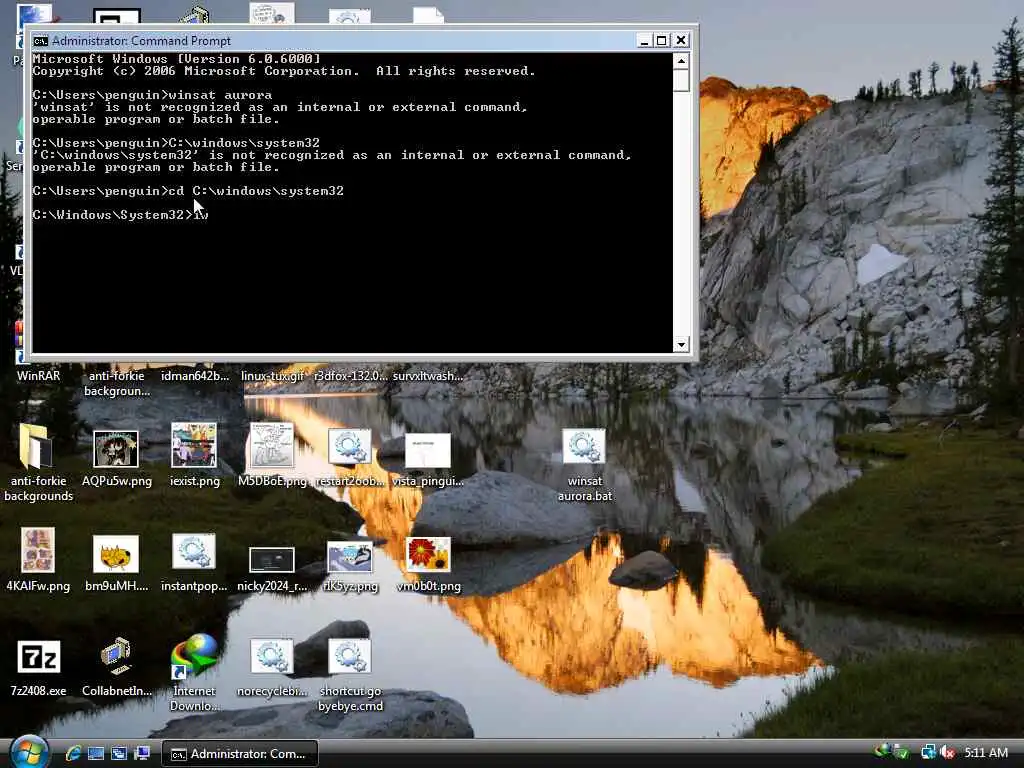Image resolution: width=1024 pixels, height=768 pixels.
Task: Click Show Desktop icon in Quick Launch
Action: (96, 754)
